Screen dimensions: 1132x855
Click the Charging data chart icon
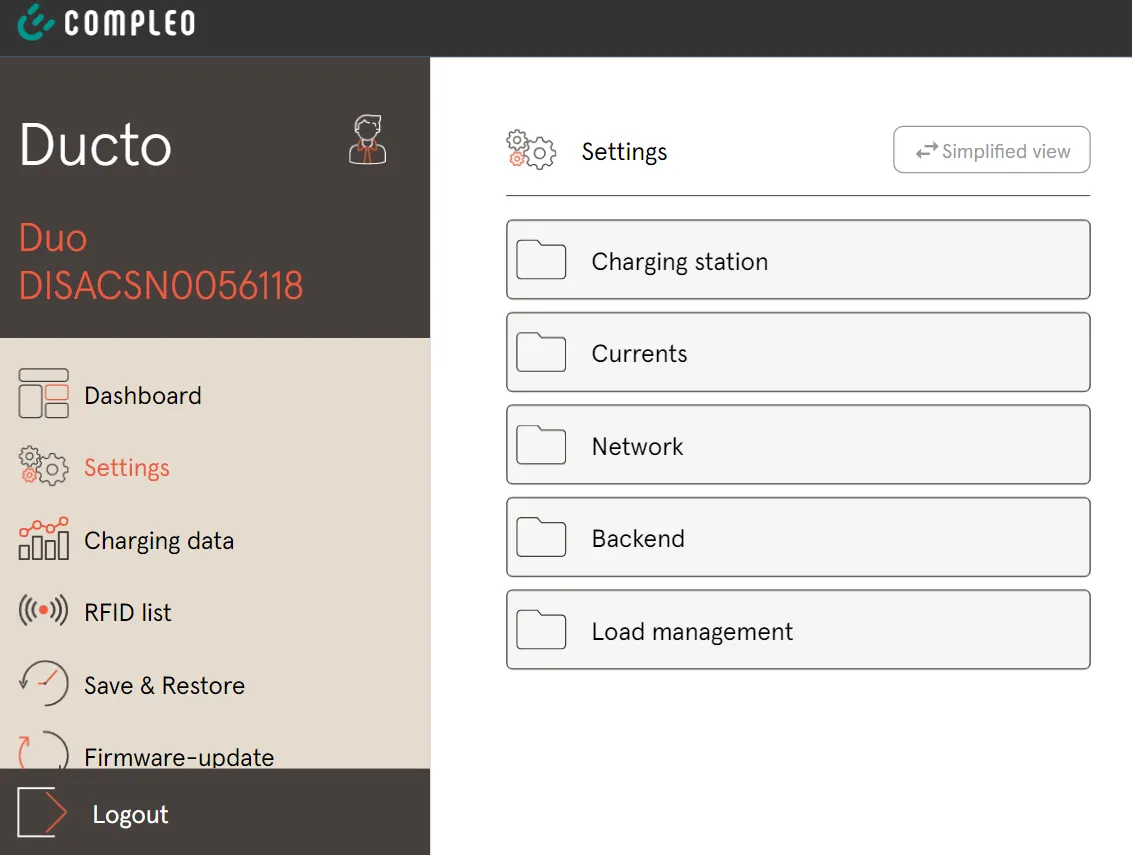coord(43,539)
